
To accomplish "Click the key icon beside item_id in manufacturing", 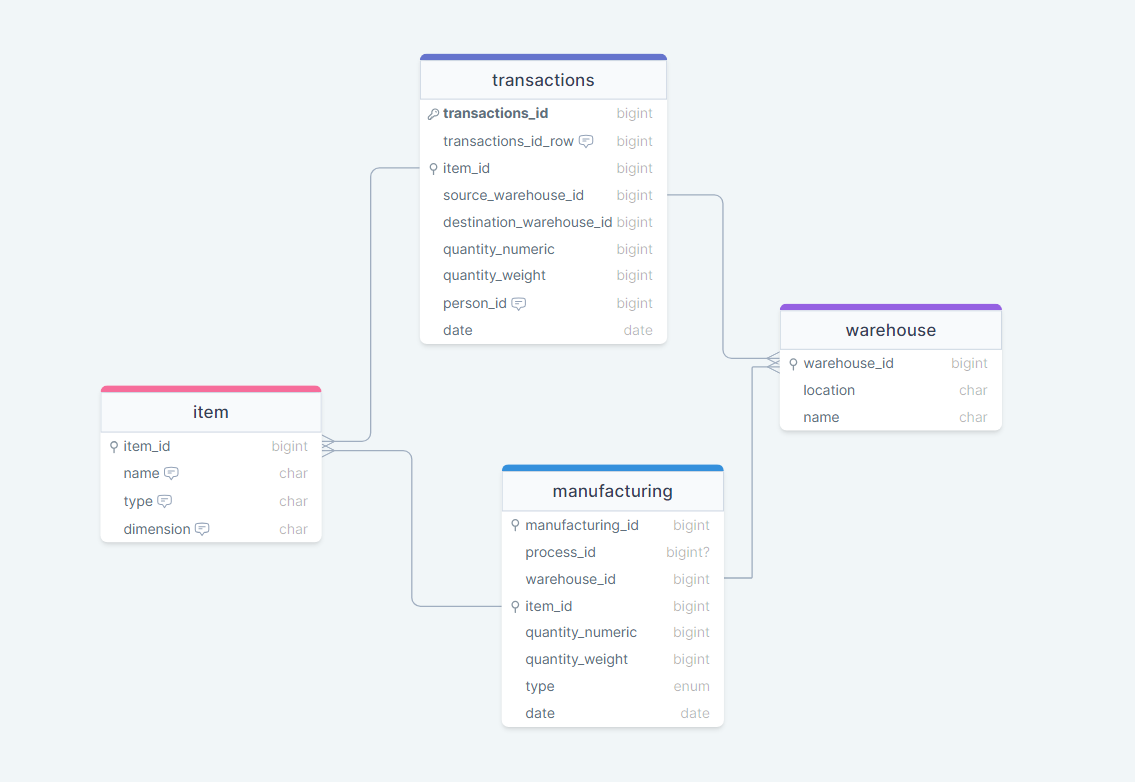I will [x=514, y=606].
